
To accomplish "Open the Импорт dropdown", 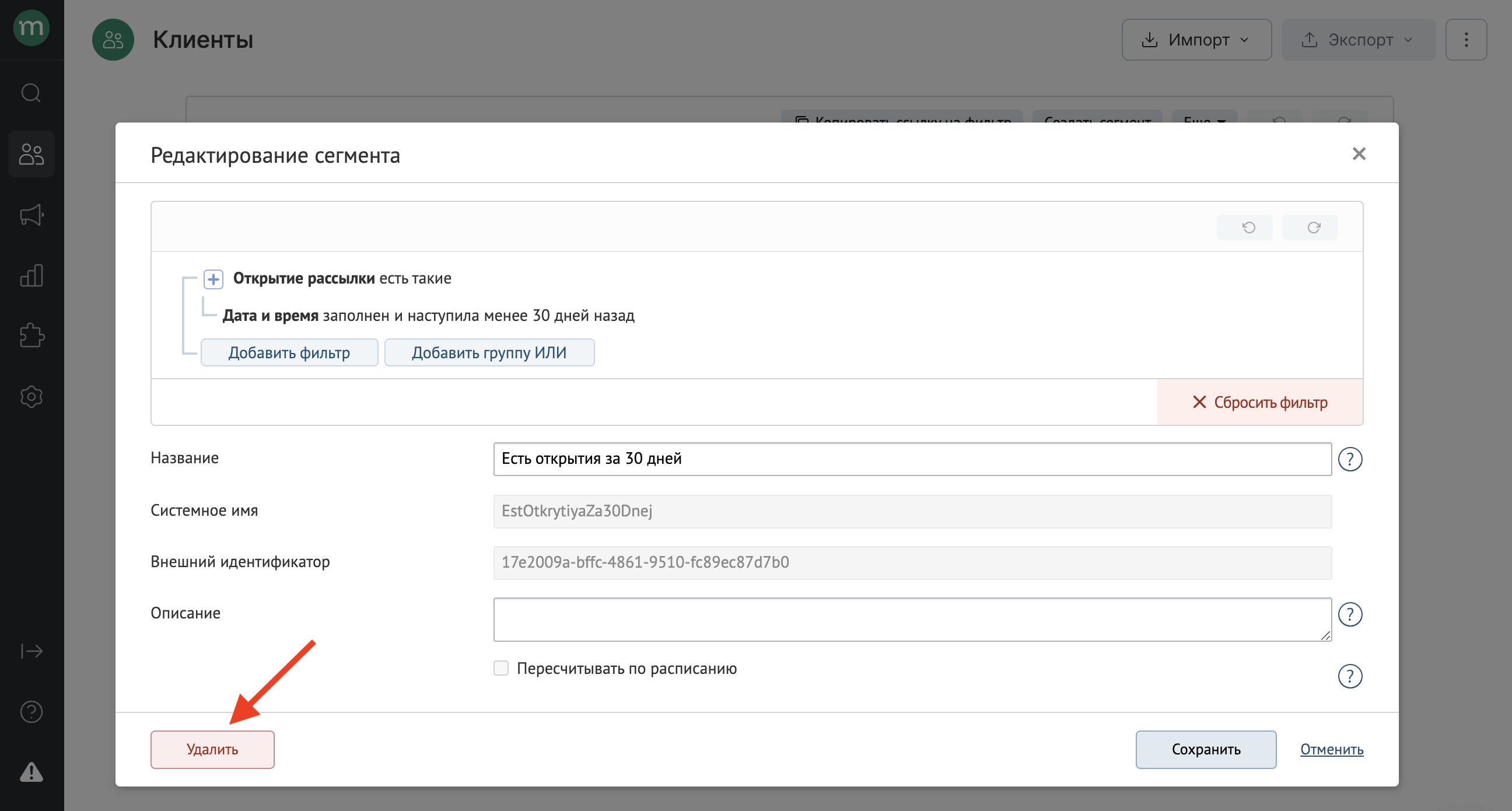I will click(1196, 39).
